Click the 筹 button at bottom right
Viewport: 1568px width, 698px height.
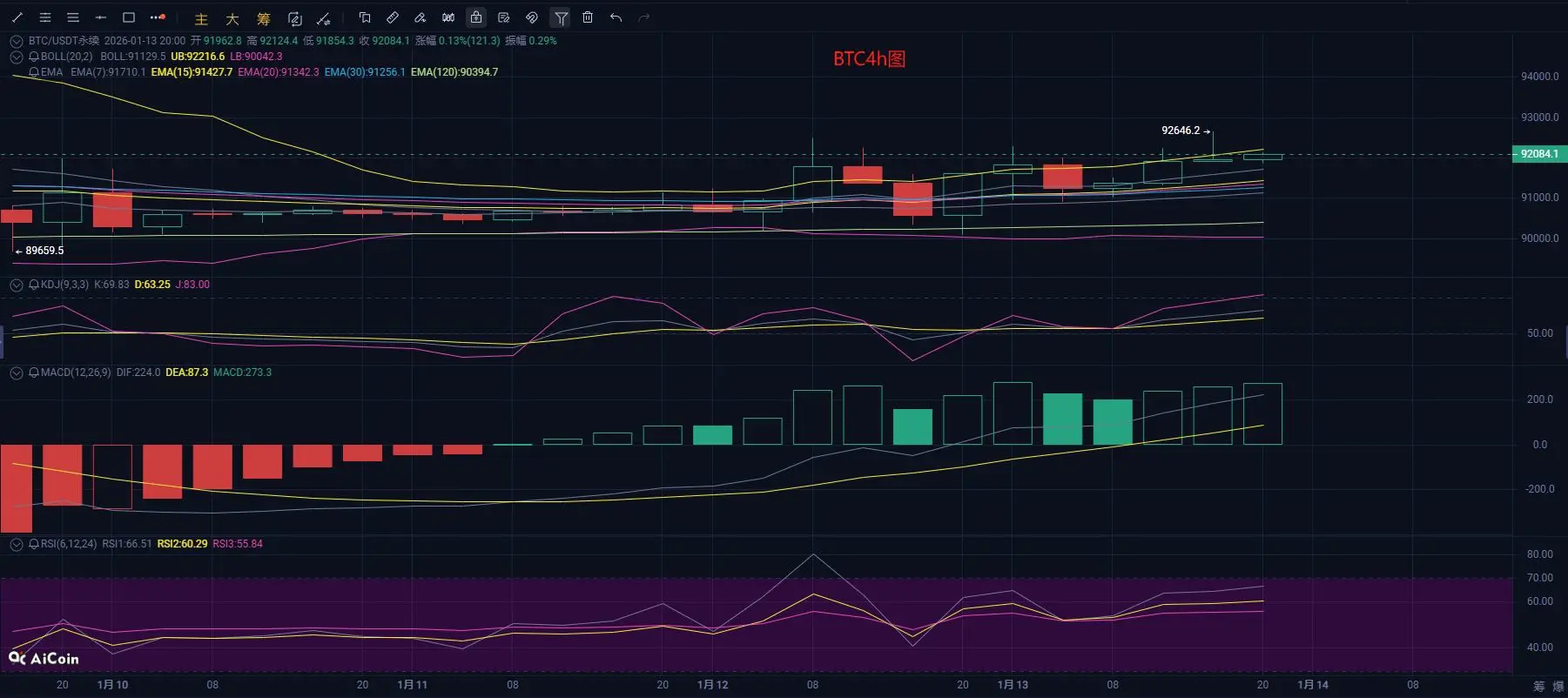[1538, 687]
